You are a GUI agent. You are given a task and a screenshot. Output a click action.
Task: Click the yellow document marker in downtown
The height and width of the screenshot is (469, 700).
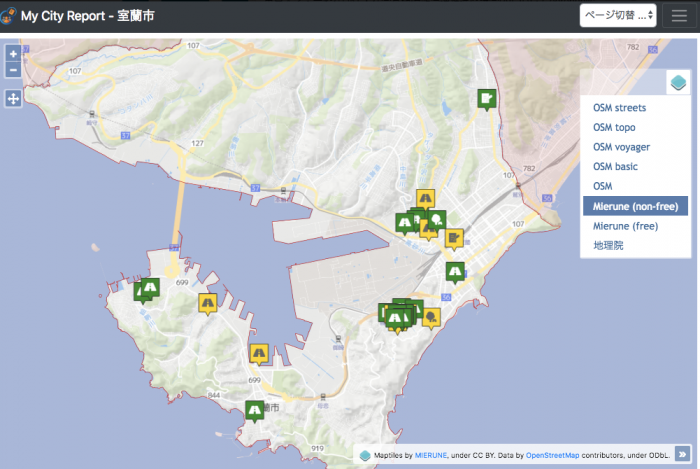click(454, 239)
